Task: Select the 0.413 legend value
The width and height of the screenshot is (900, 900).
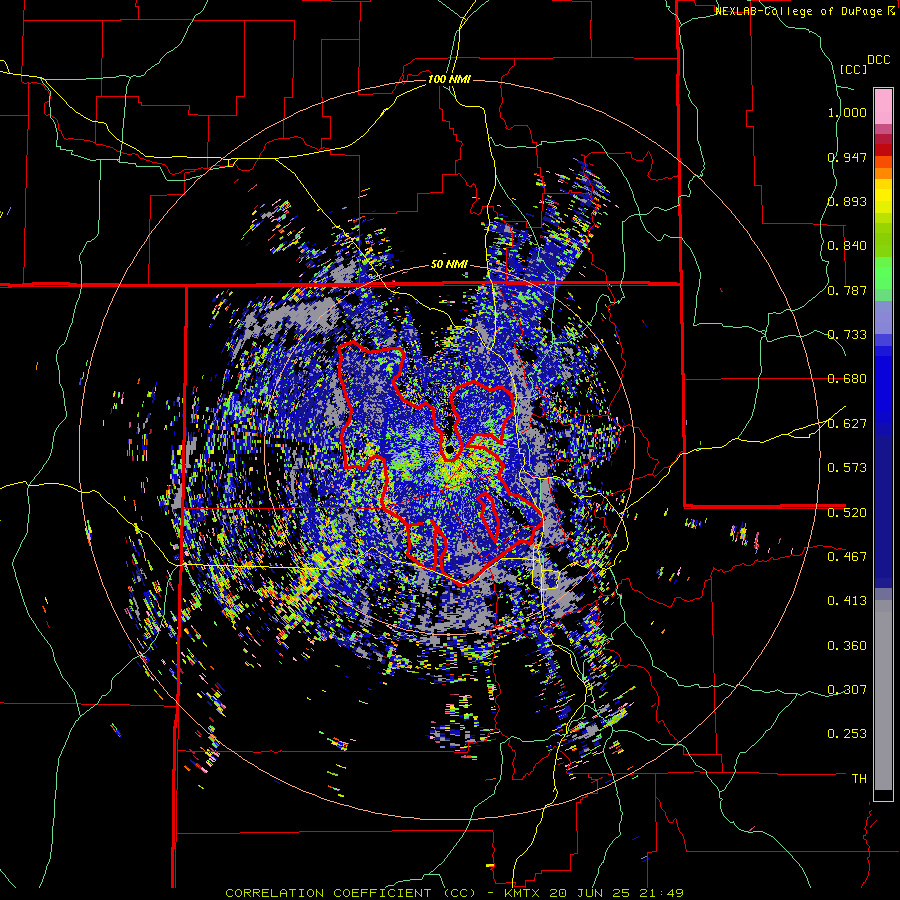Action: pos(847,601)
